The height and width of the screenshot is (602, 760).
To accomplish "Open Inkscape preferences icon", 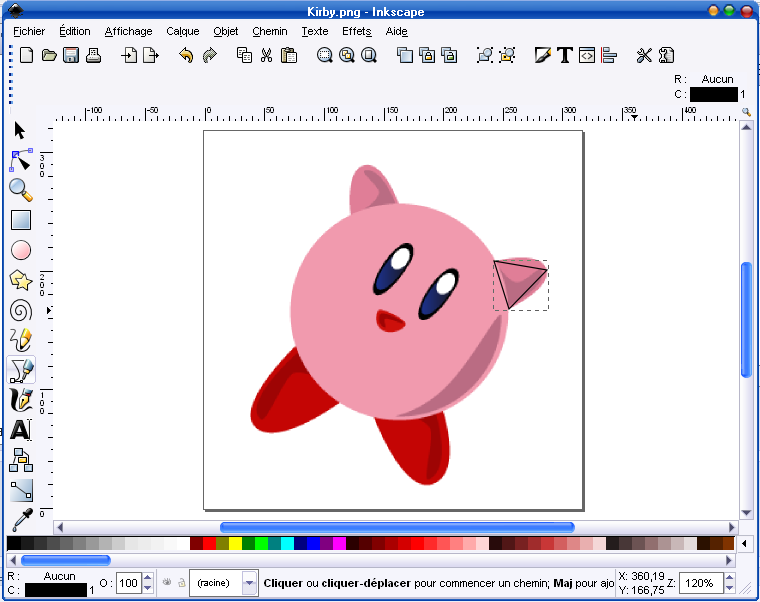I will click(644, 55).
